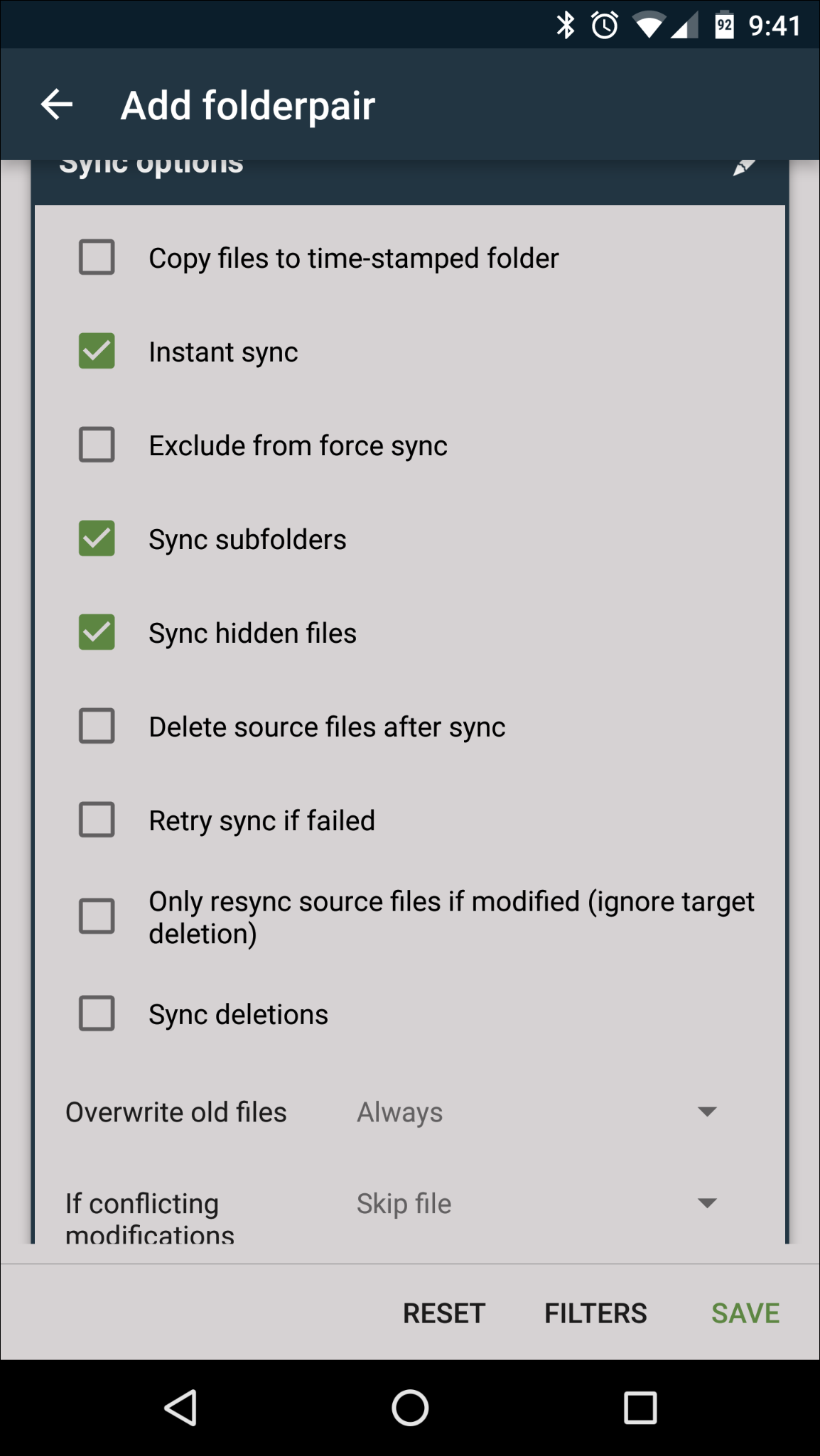This screenshot has height=1456, width=820.
Task: Tap the Save button
Action: tap(745, 1313)
